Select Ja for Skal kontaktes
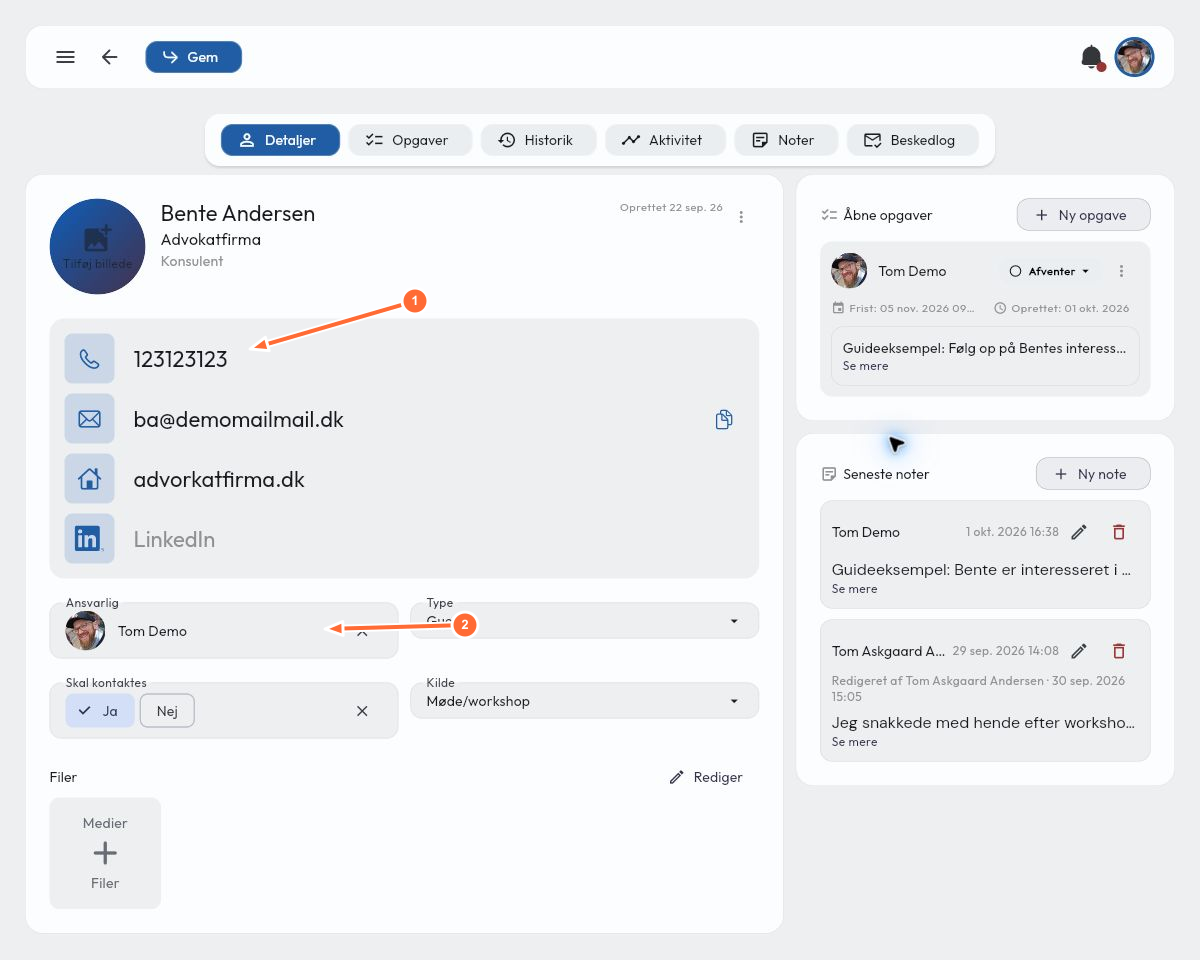Image resolution: width=1200 pixels, height=960 pixels. point(100,711)
